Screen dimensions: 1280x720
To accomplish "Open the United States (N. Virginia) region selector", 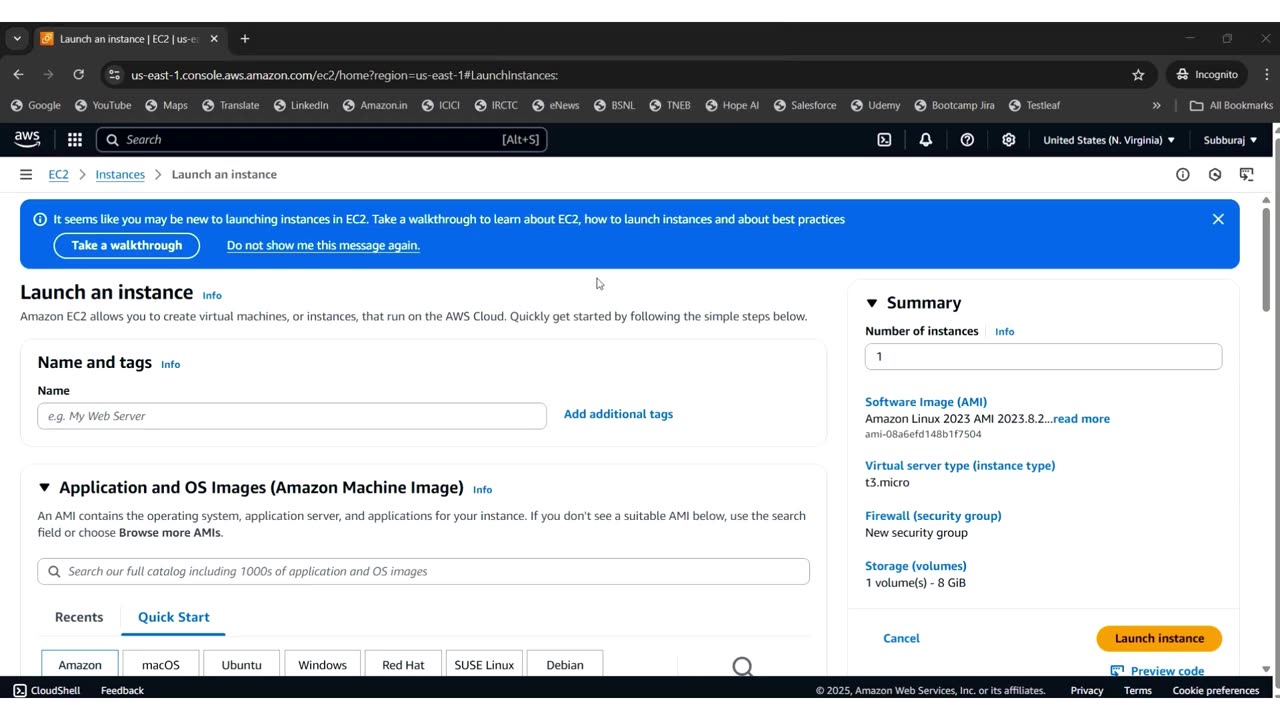I will coord(1109,140).
